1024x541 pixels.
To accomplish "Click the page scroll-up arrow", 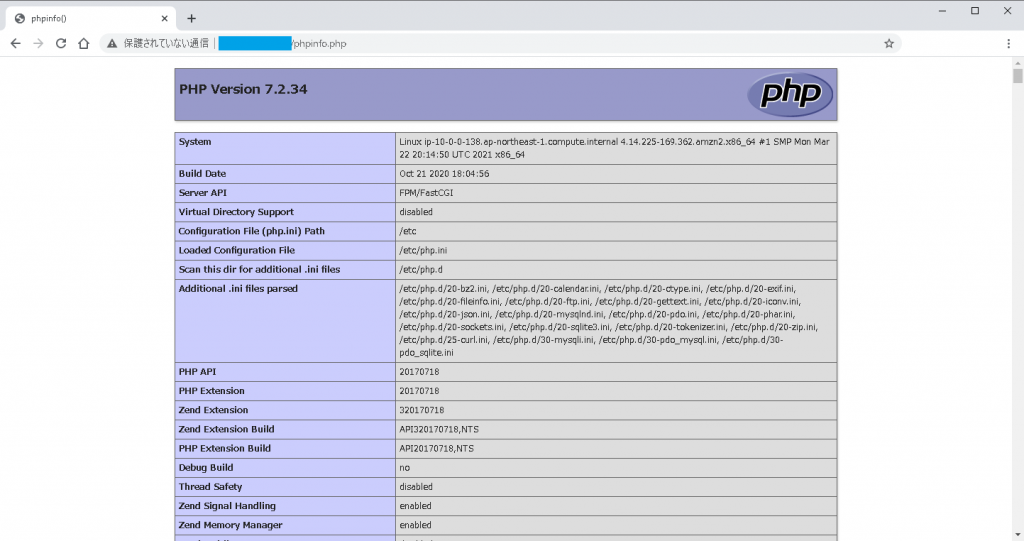I will 1017,63.
